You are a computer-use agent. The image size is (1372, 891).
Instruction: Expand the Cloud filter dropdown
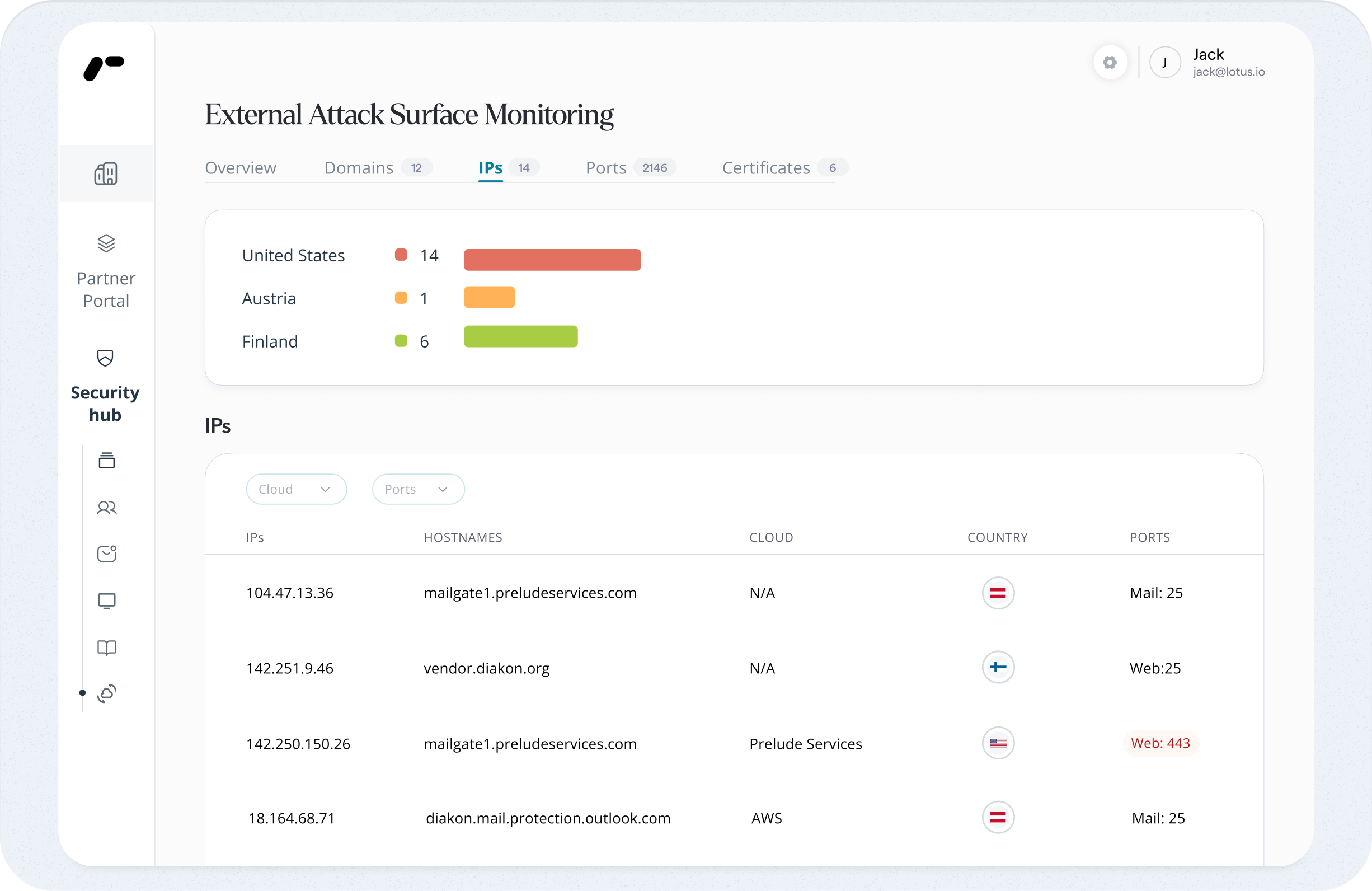point(296,489)
